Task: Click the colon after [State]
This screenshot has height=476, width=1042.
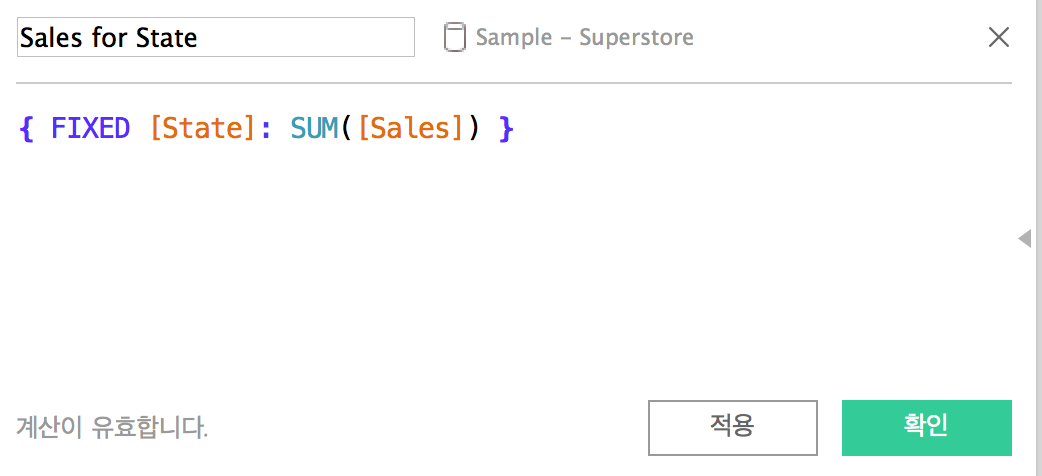Action: [x=266, y=128]
